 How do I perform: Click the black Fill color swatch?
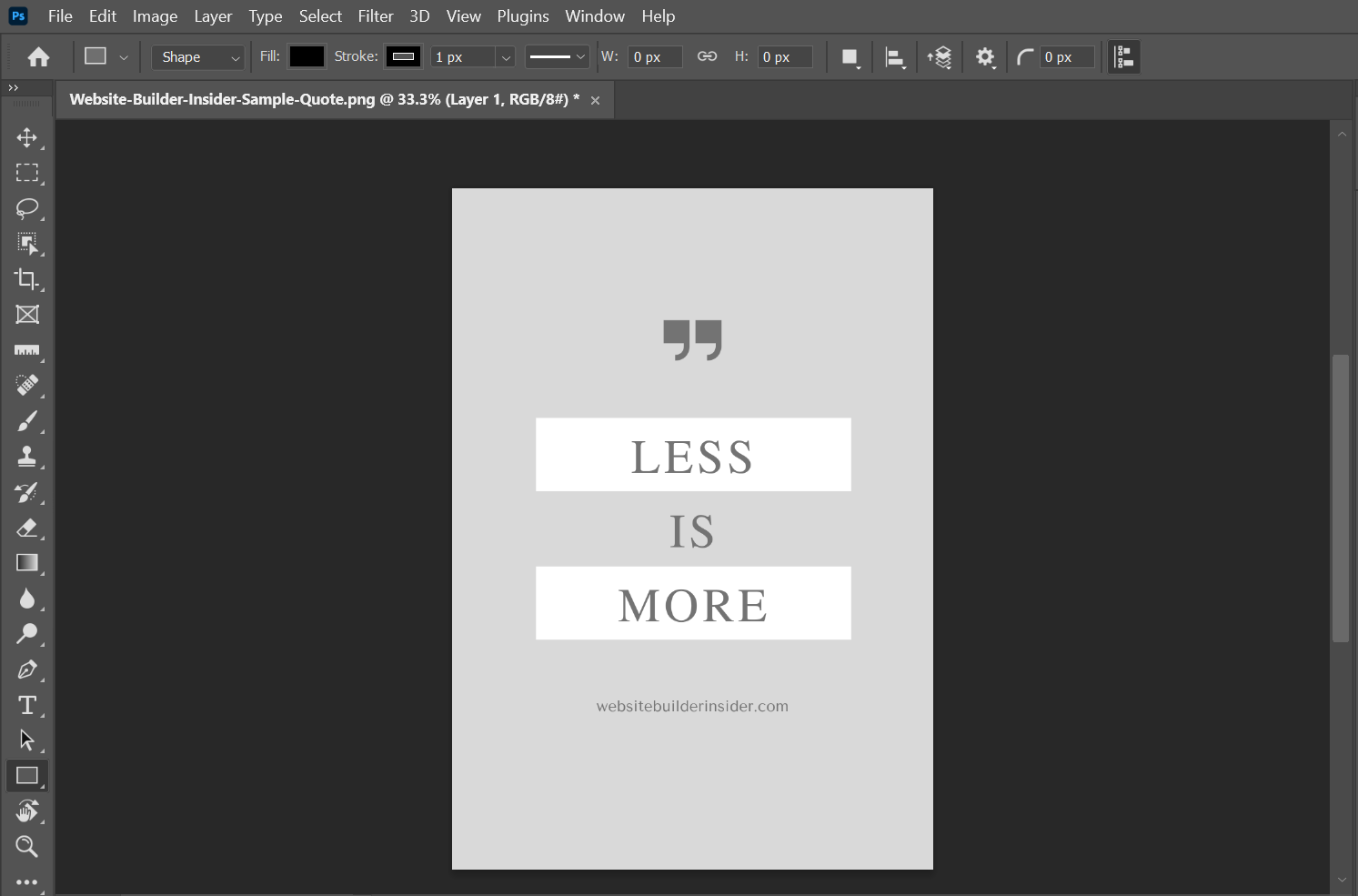click(x=307, y=56)
